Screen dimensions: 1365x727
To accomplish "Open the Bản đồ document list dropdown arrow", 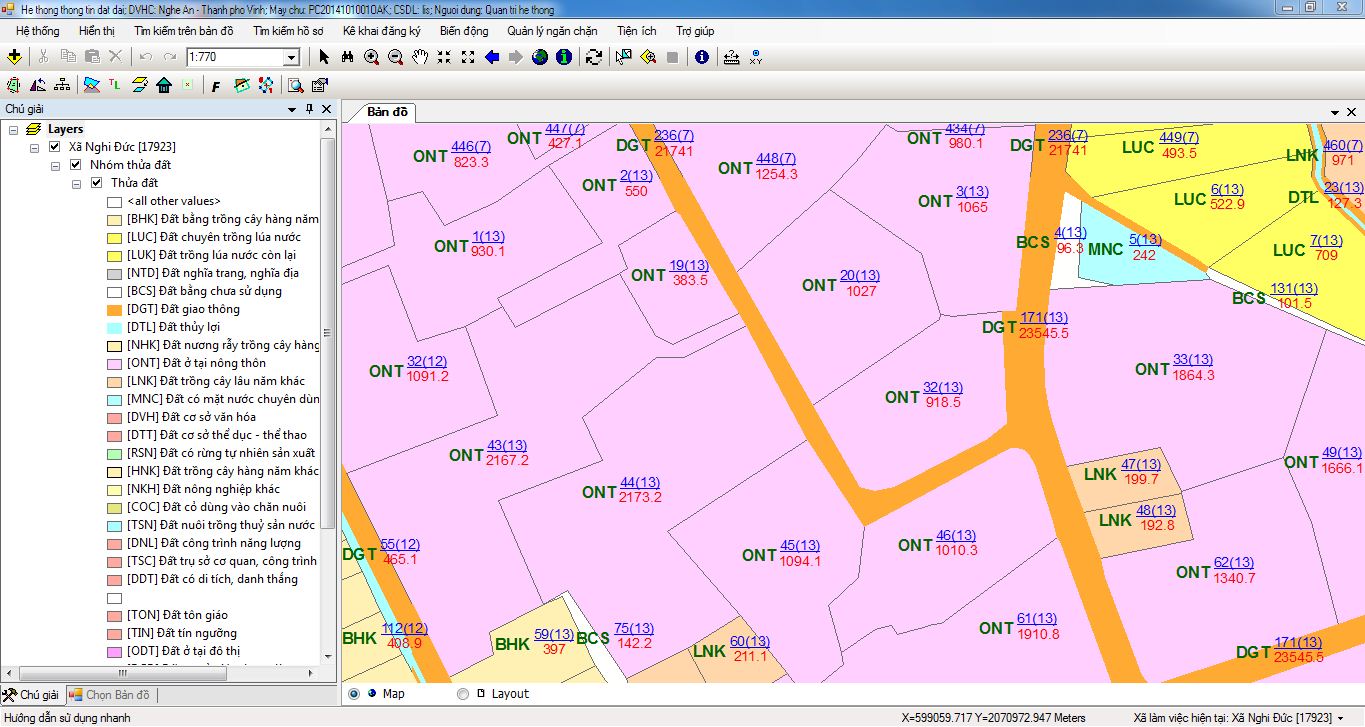I will click(x=1335, y=112).
